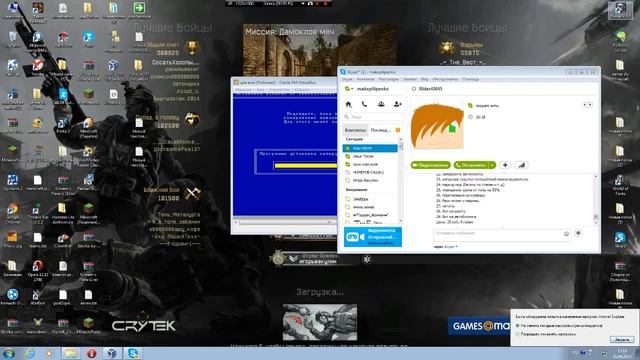The height and width of the screenshot is (360, 640).
Task: Click the contact header view toggle at the top right
Action: (x=587, y=105)
